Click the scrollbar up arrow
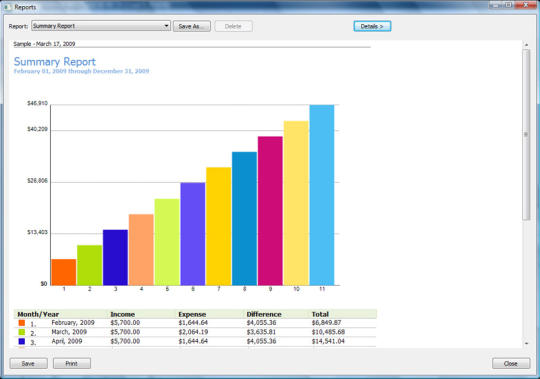The image size is (540, 379). (x=526, y=45)
